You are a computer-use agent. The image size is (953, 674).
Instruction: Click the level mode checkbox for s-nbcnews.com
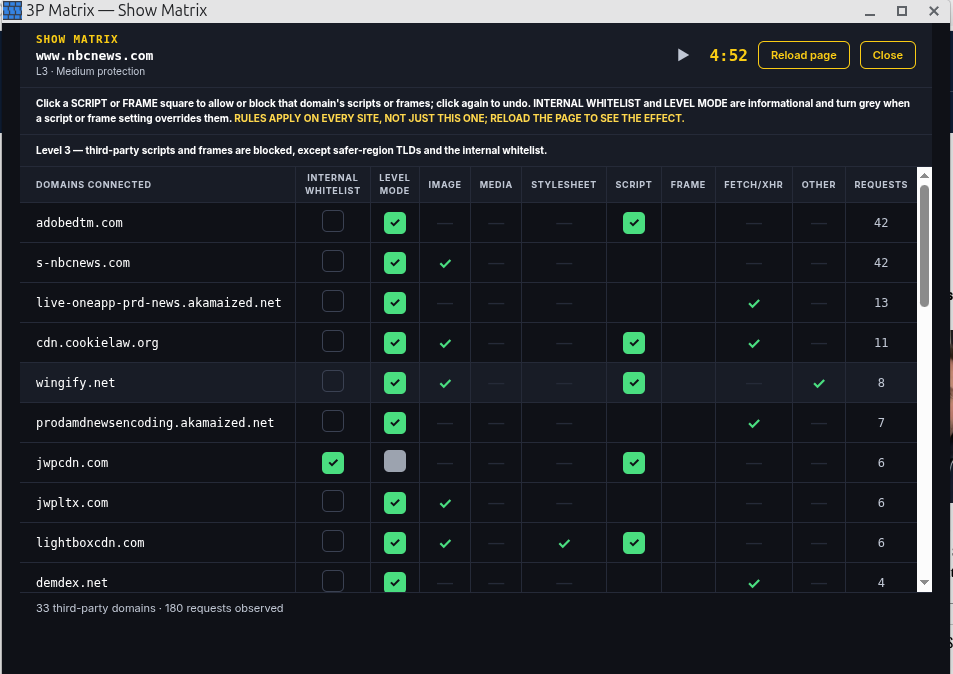(395, 263)
